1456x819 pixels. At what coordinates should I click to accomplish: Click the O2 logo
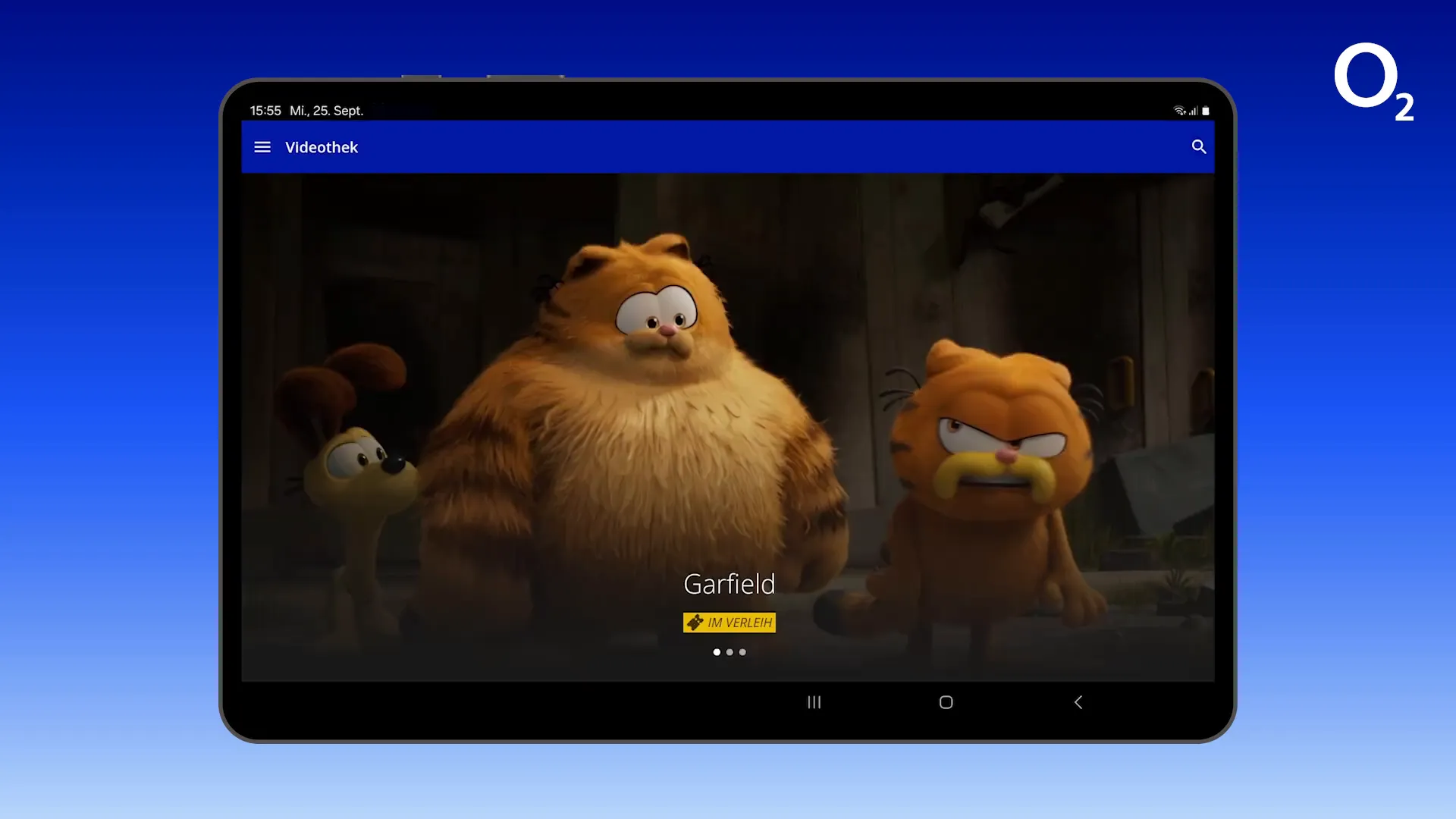tap(1374, 82)
